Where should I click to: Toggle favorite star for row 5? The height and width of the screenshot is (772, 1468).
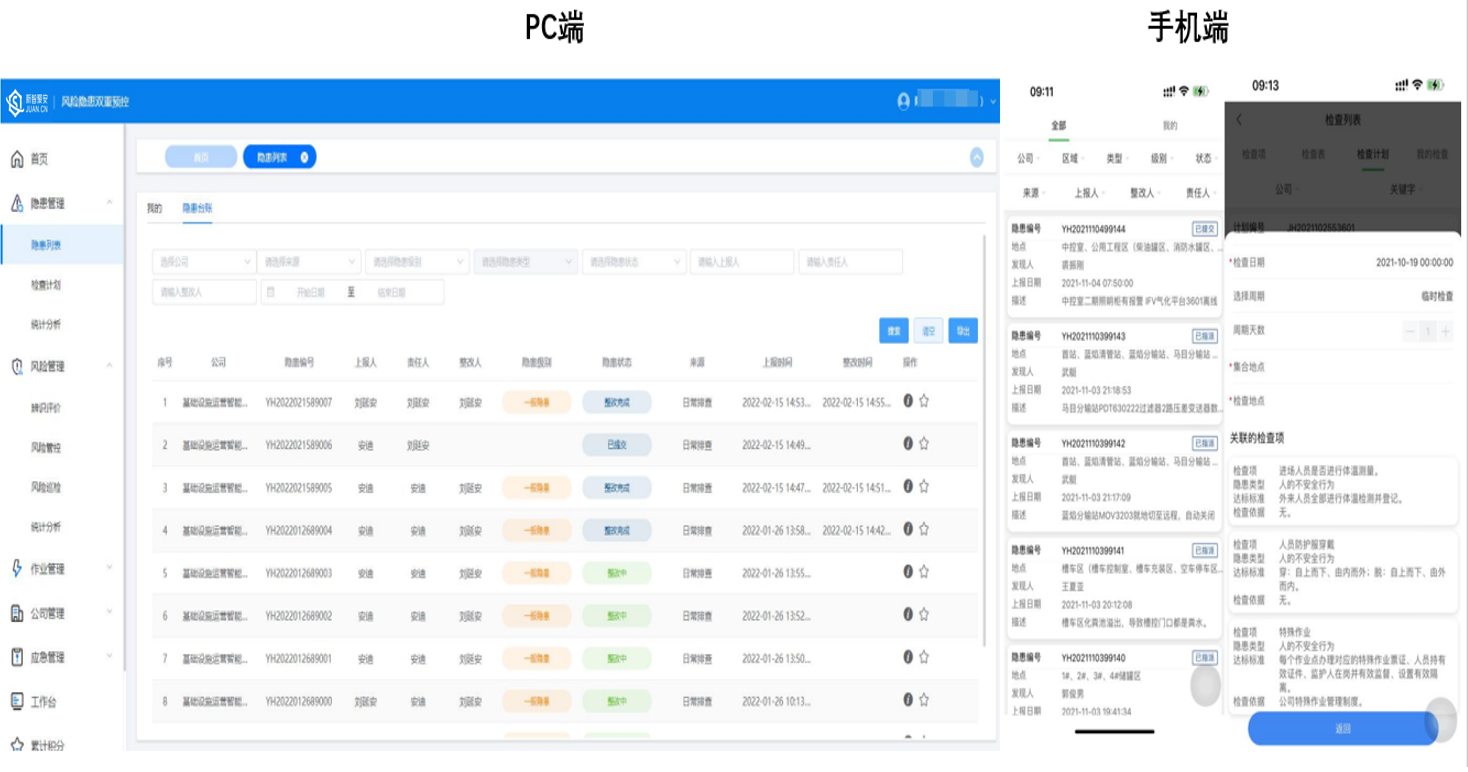pyautogui.click(x=924, y=573)
